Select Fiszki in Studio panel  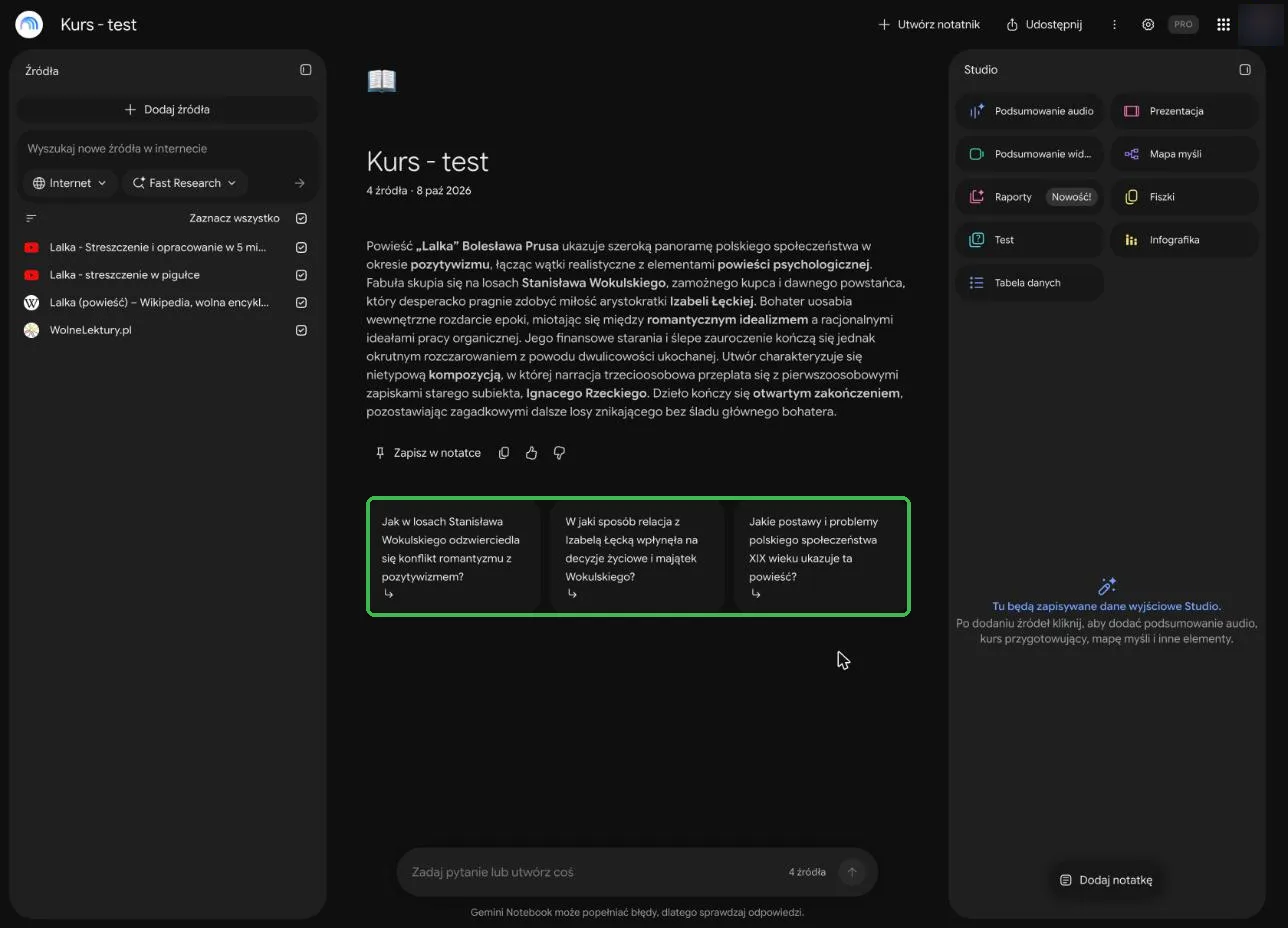[1184, 197]
